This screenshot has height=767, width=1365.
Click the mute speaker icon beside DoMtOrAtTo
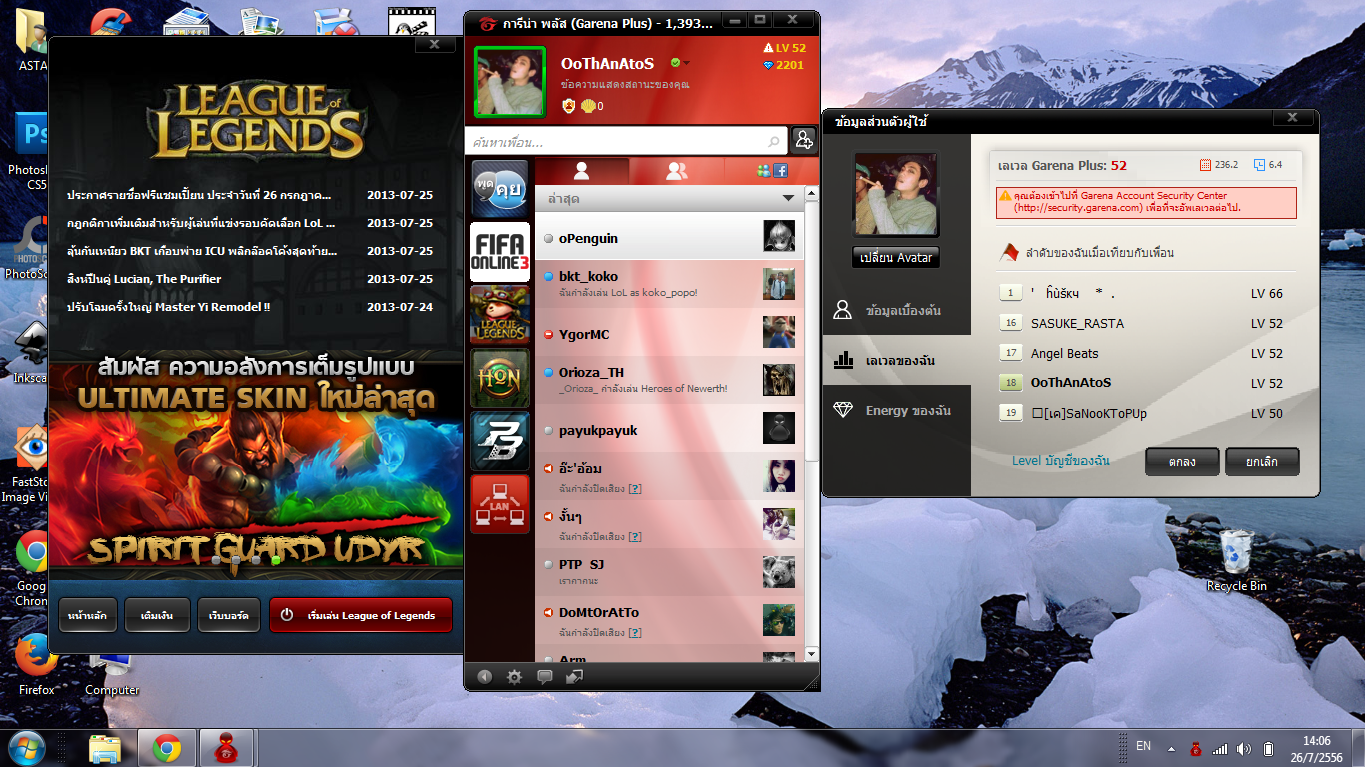[x=548, y=612]
